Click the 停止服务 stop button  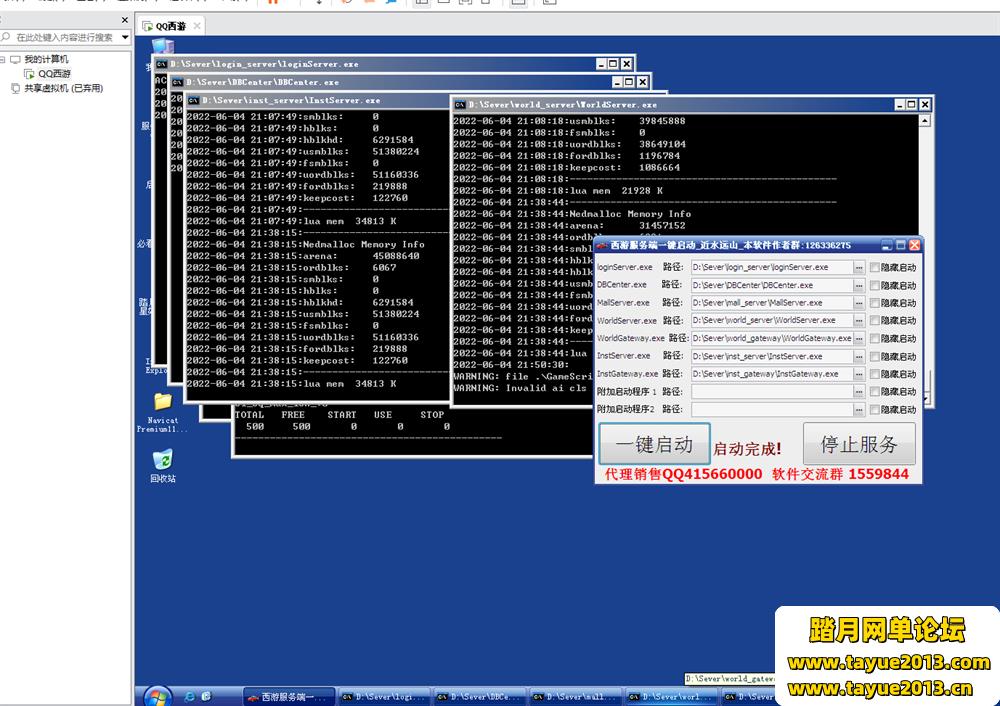click(x=859, y=444)
